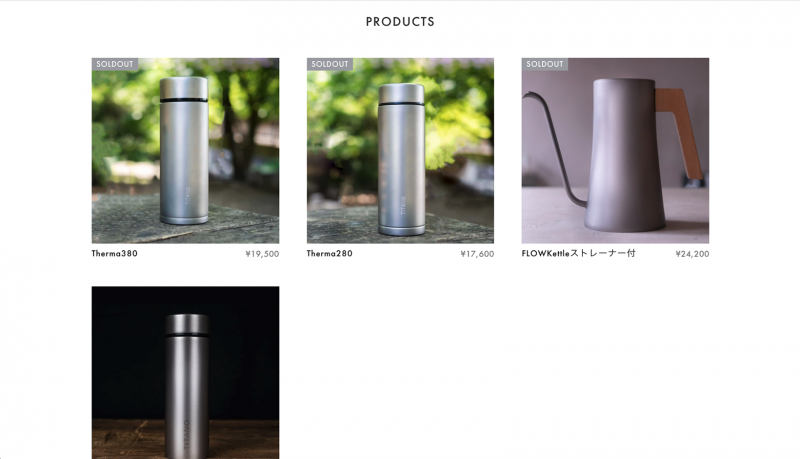This screenshot has width=800, height=459.
Task: Select the FLOWKettleストレーナー付 title link
Action: coord(579,253)
